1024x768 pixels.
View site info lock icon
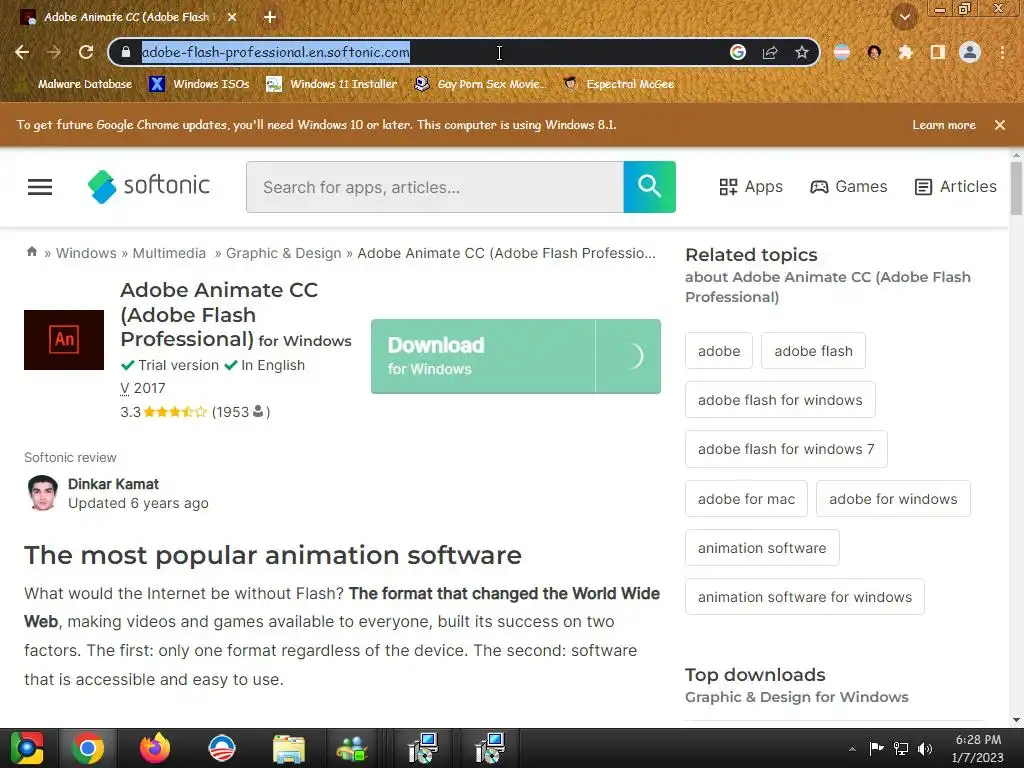click(126, 52)
